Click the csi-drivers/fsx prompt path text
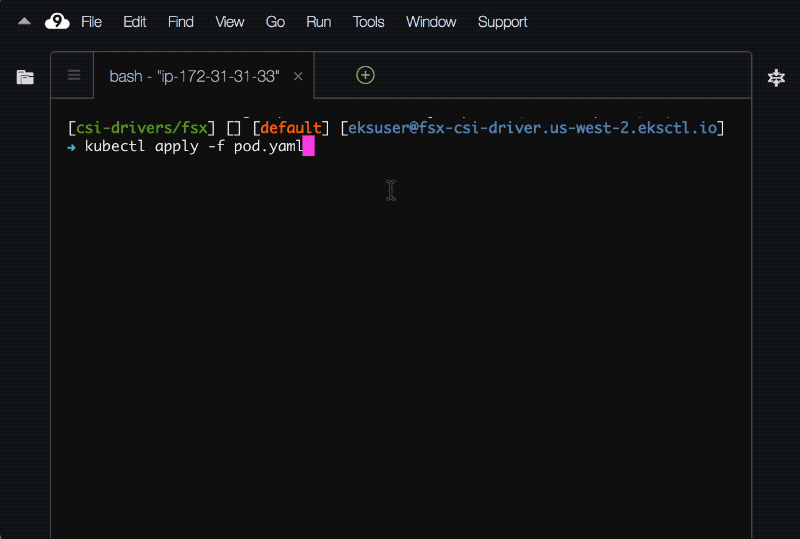Image resolution: width=800 pixels, height=539 pixels. click(142, 128)
